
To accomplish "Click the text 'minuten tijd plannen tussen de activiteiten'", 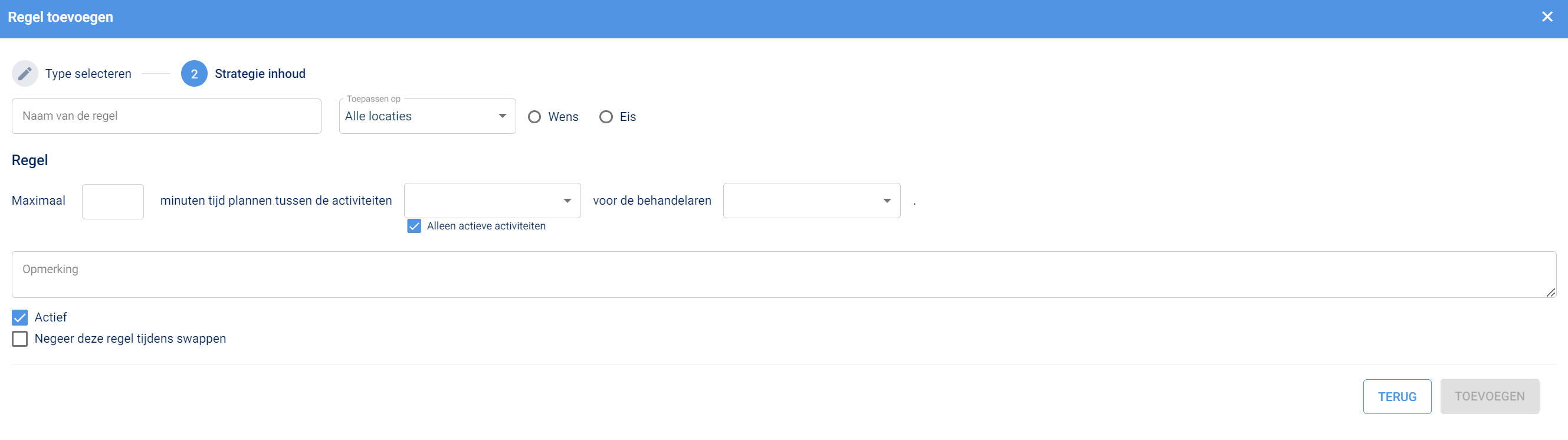I will pos(275,201).
